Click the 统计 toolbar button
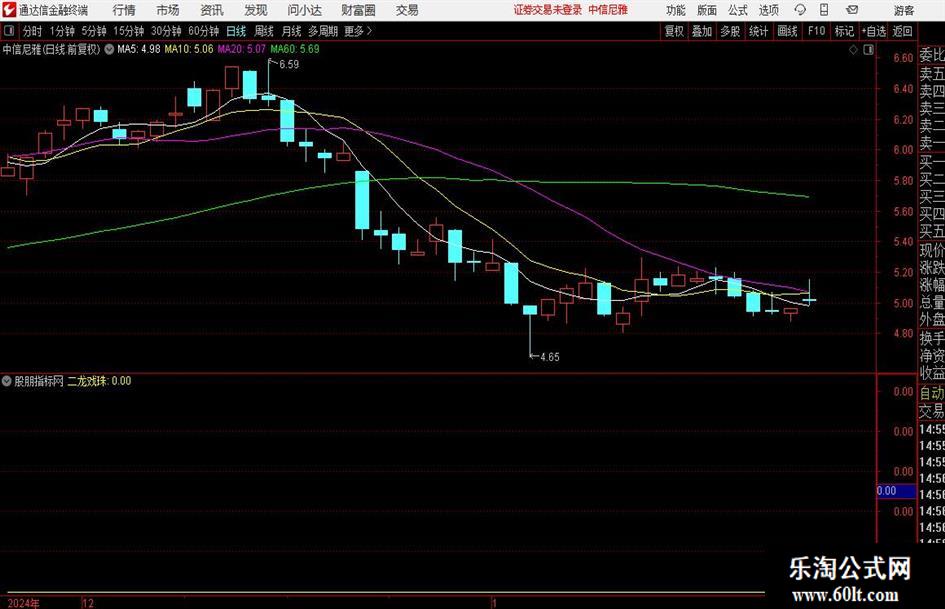 pos(758,31)
